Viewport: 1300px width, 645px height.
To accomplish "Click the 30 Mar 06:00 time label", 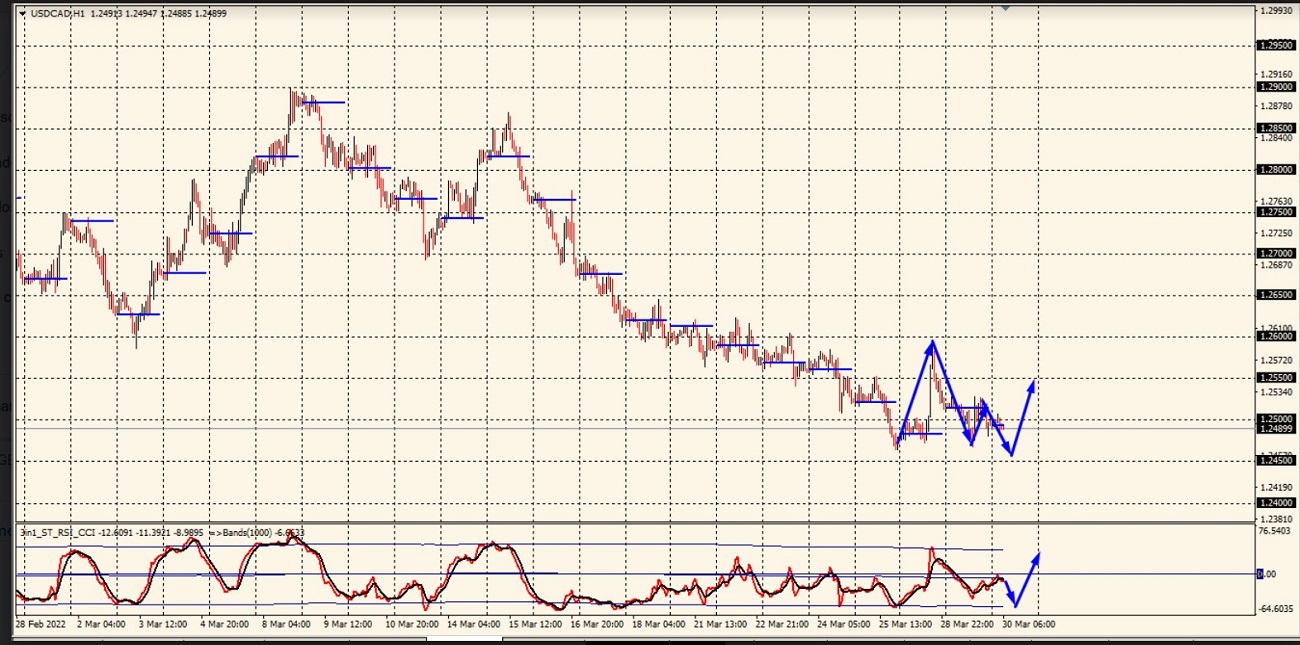I will [1028, 624].
